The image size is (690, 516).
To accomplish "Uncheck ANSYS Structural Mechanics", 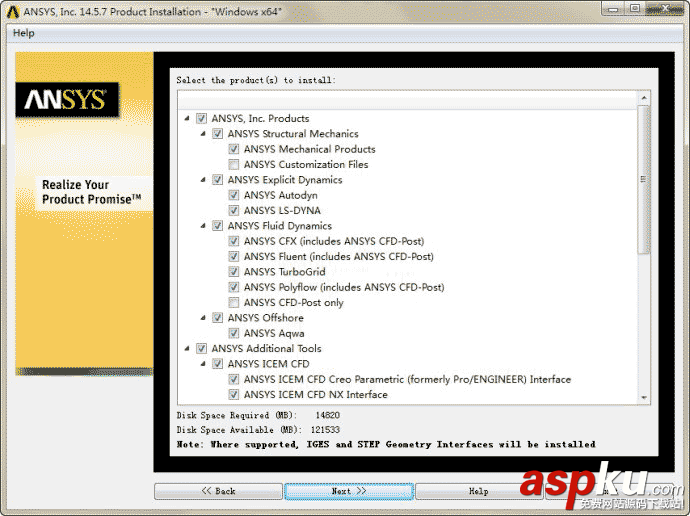I will [218, 134].
